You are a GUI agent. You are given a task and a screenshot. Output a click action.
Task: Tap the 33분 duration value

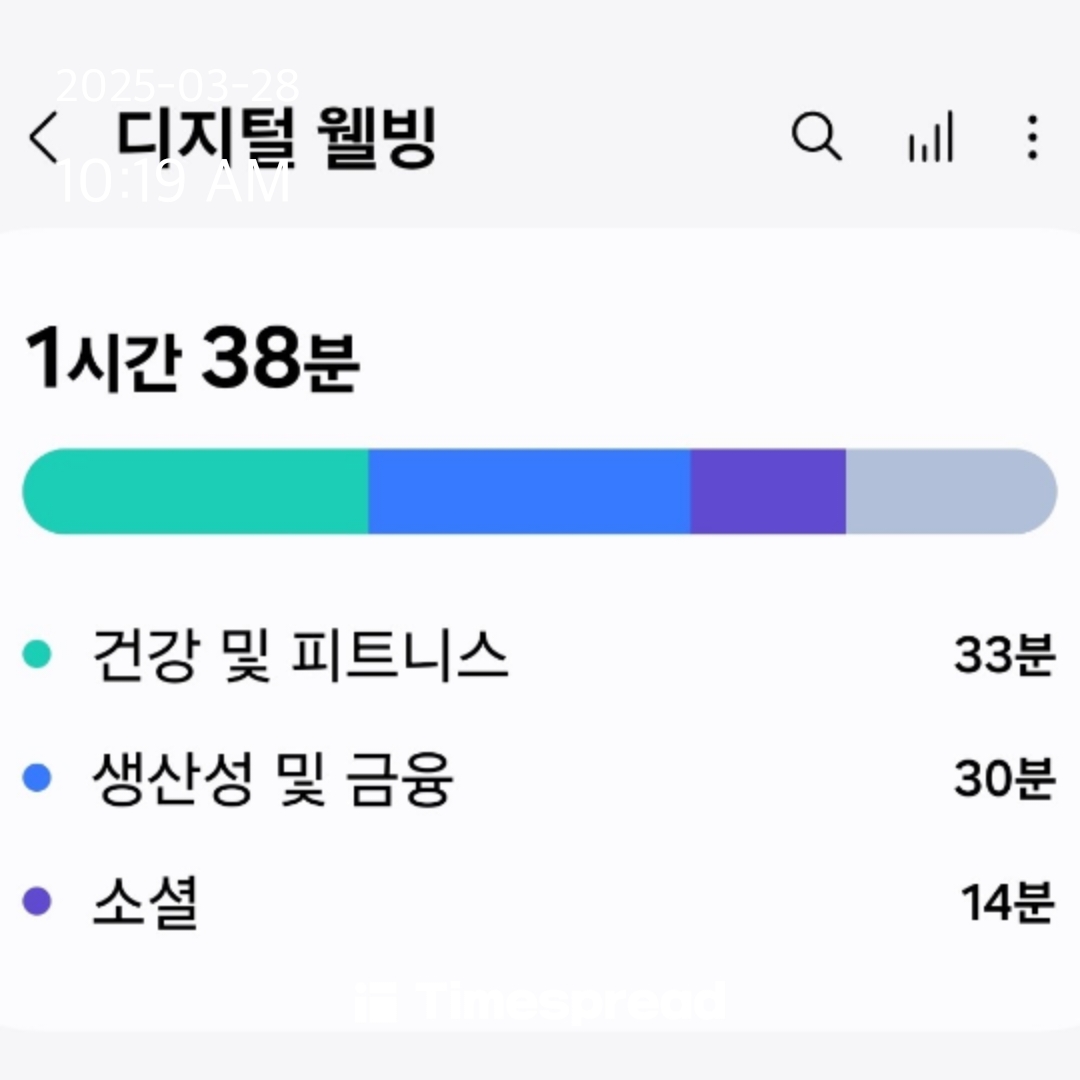pos(1004,654)
